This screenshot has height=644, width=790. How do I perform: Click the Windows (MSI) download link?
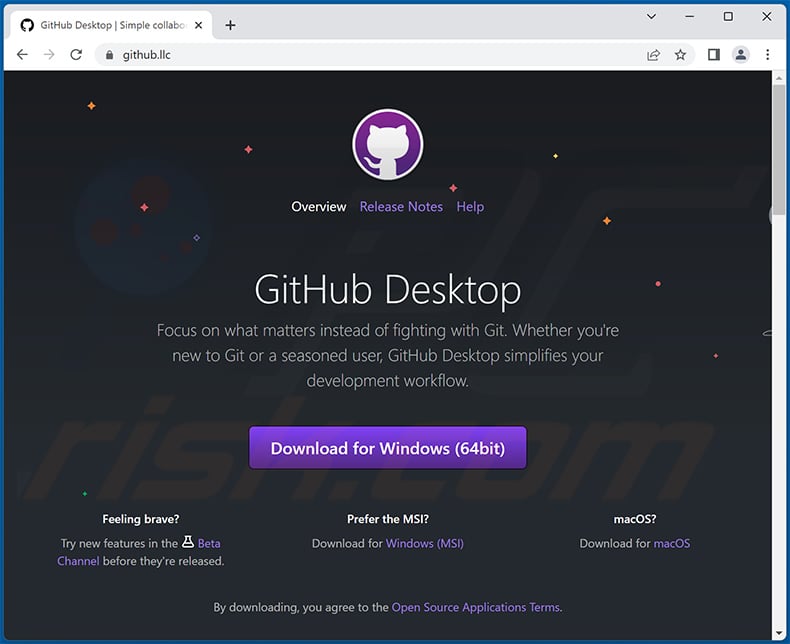[424, 543]
